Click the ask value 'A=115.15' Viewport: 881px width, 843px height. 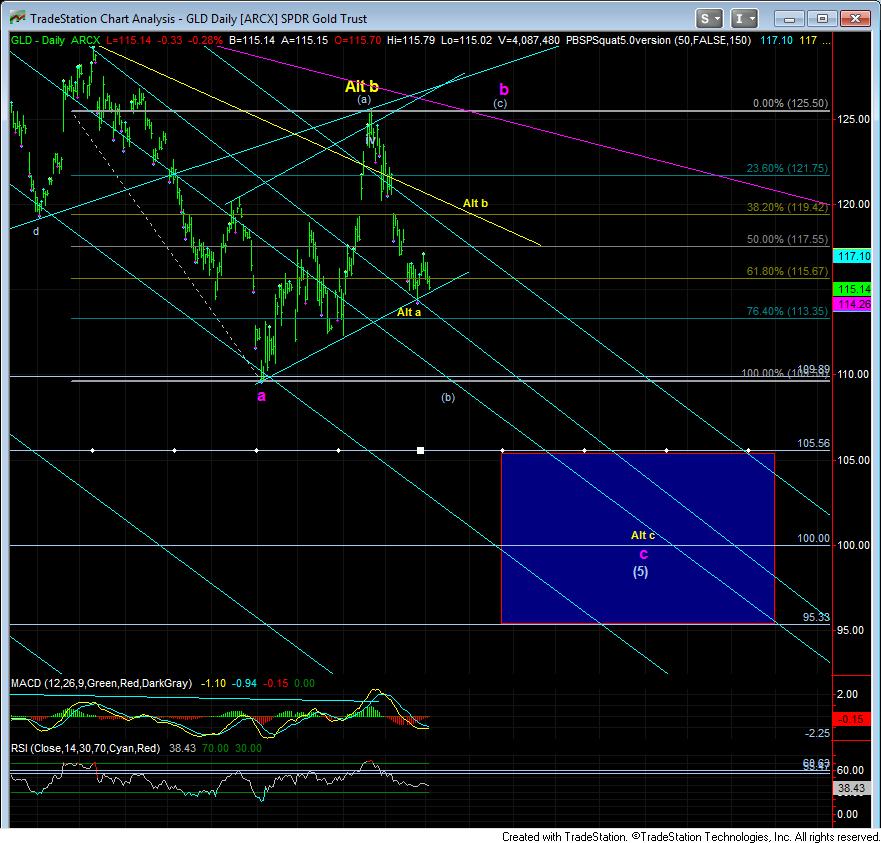[x=305, y=40]
